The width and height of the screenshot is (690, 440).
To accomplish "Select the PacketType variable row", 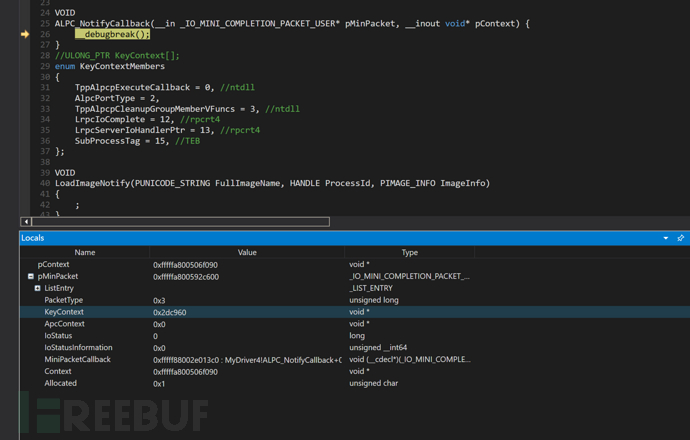I will (x=64, y=300).
